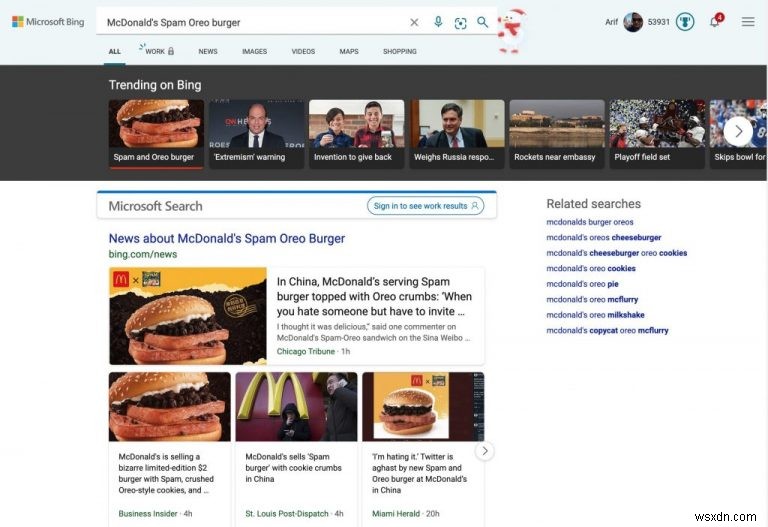Open News about McDonald's Spam Oreo Burger
Screen dimensions: 768x527
click(227, 239)
